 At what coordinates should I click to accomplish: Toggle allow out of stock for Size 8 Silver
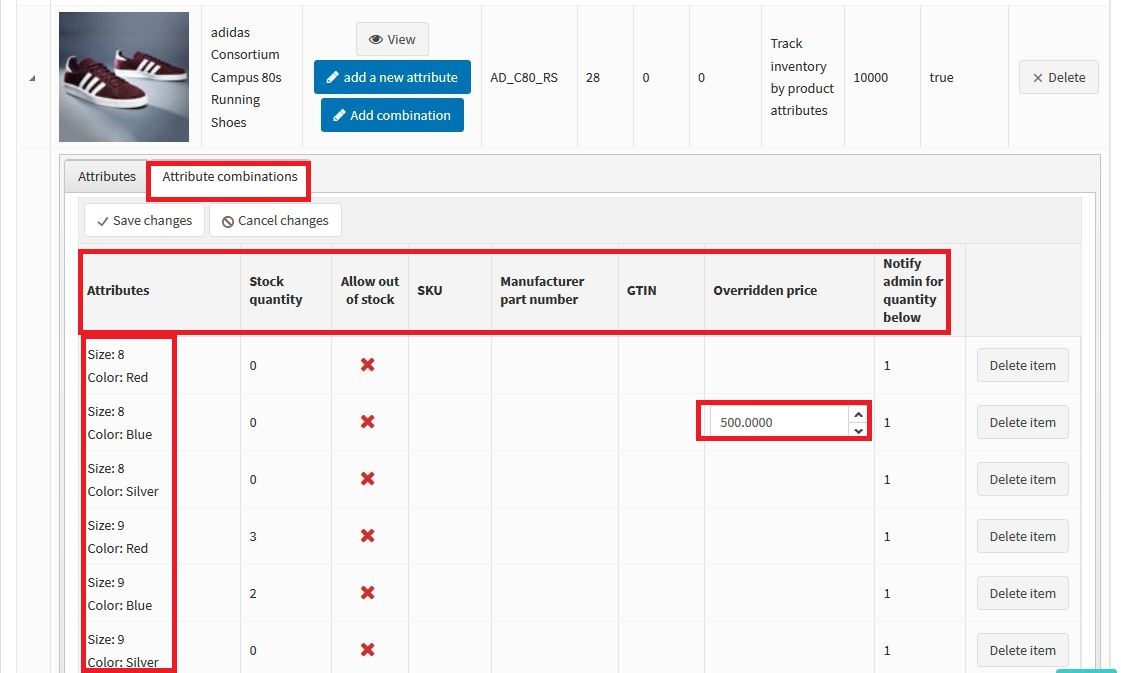[367, 479]
